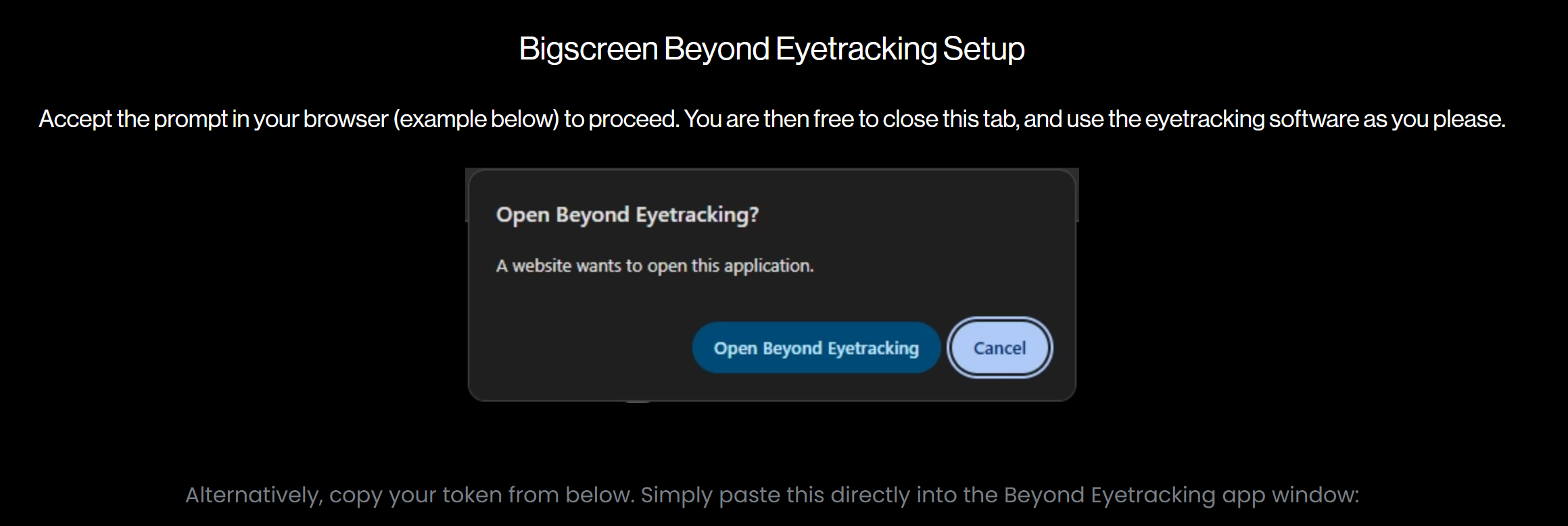Screen dimensions: 1568x526
Task: Click the word "Bigscreen" in the page heading
Action: point(588,49)
